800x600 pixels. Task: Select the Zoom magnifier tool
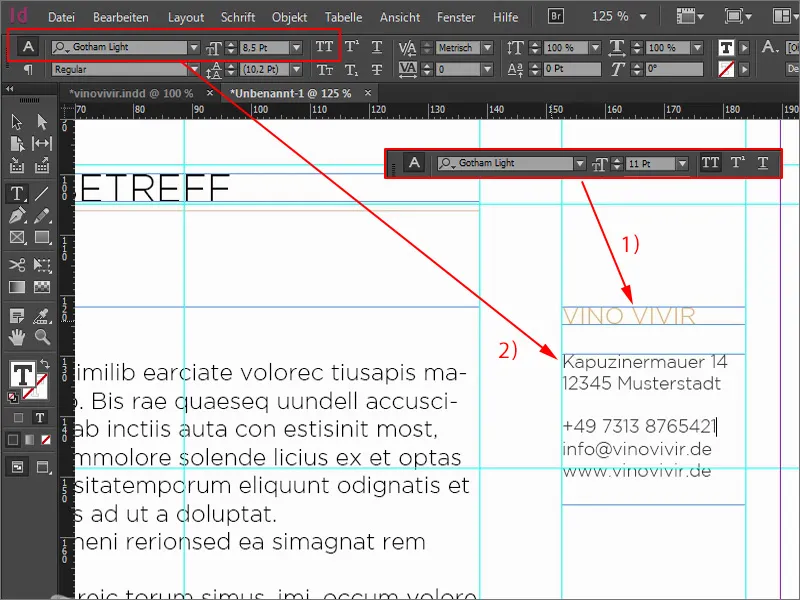pos(42,338)
